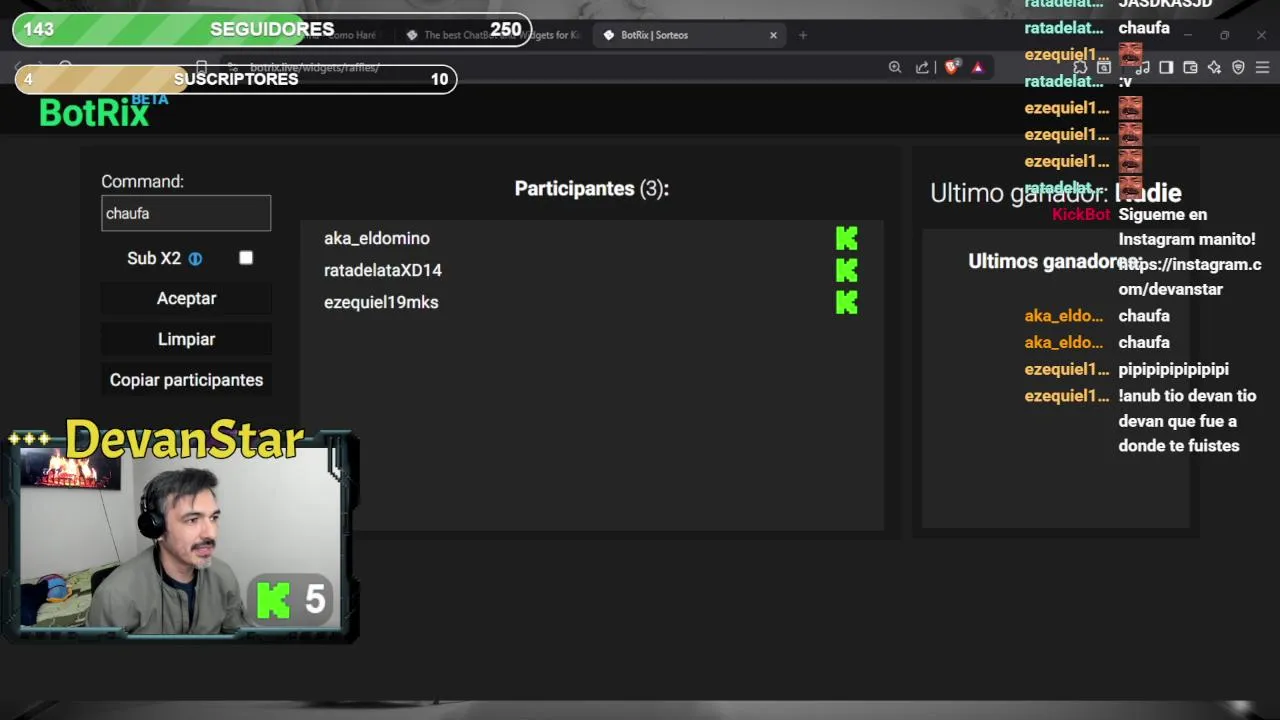Screen dimensions: 1280x720
Task: Open the browser zoom magnifier icon
Action: 895,67
